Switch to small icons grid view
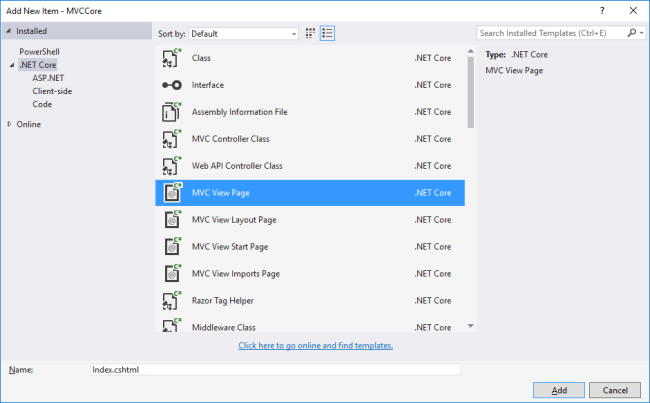The width and height of the screenshot is (650, 403). pyautogui.click(x=310, y=33)
